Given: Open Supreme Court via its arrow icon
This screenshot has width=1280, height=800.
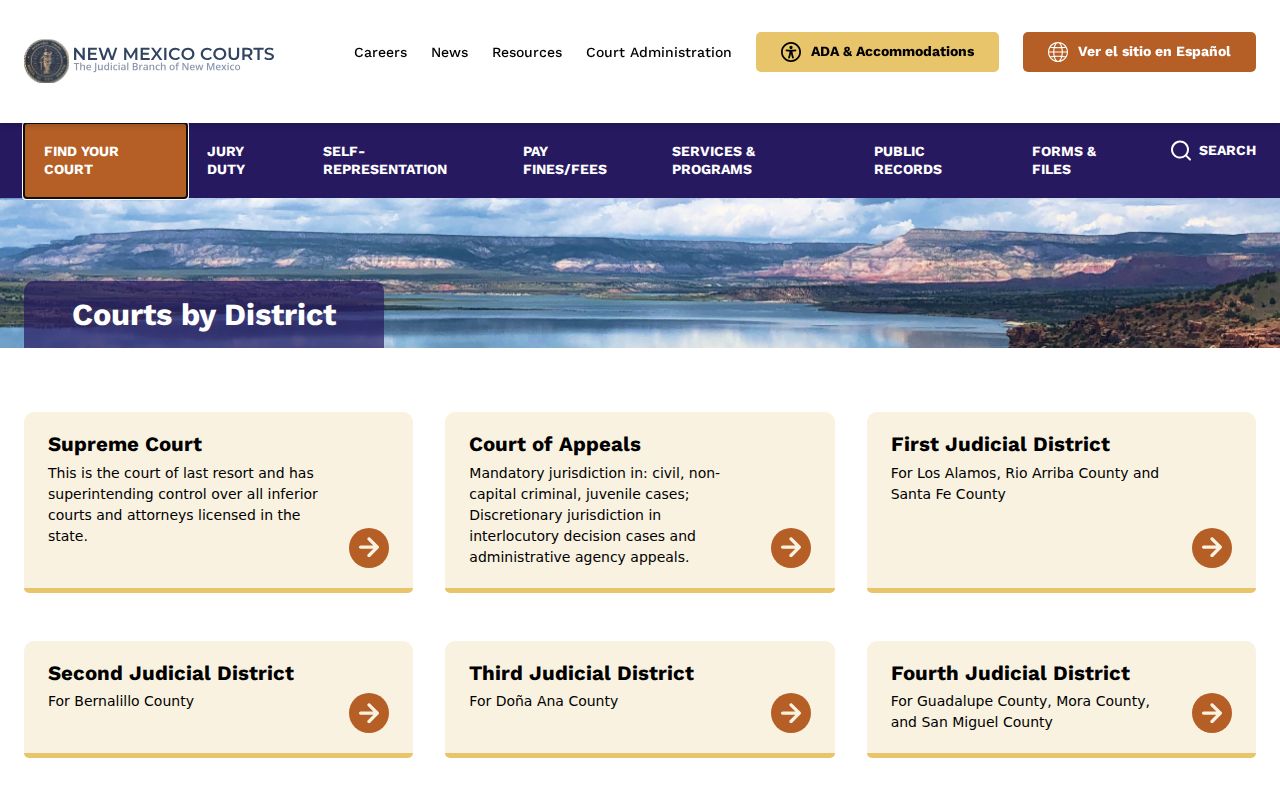Looking at the screenshot, I should click(369, 548).
